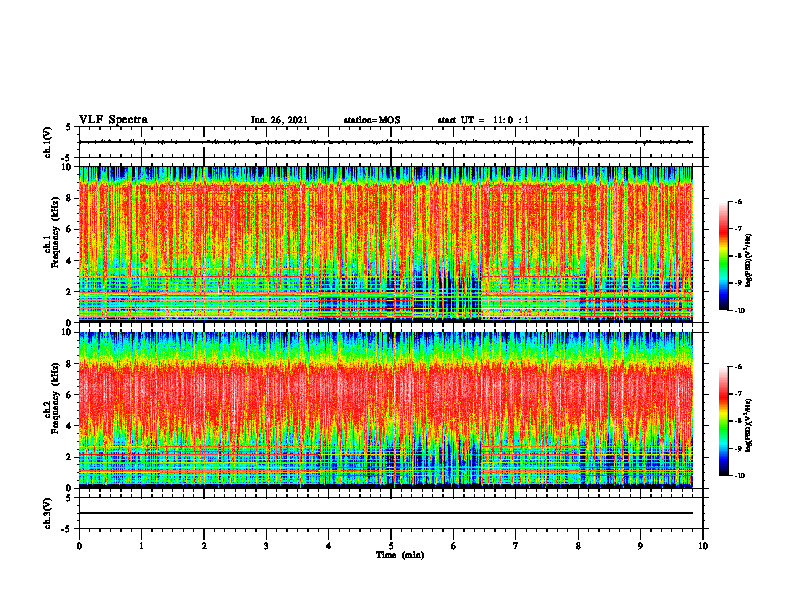Click the "1" time axis tick label
Viewport: 792px width, 612px height.
[x=141, y=546]
